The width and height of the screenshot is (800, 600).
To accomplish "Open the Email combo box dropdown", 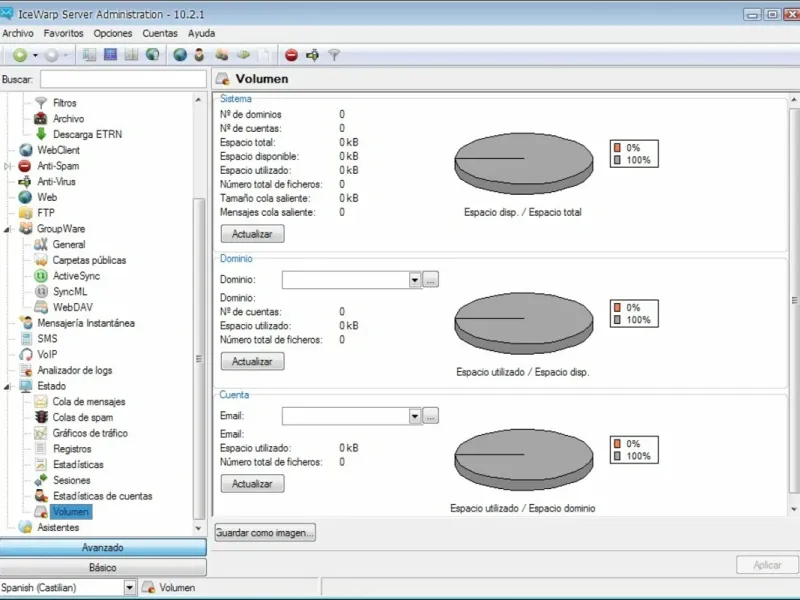I will point(414,416).
